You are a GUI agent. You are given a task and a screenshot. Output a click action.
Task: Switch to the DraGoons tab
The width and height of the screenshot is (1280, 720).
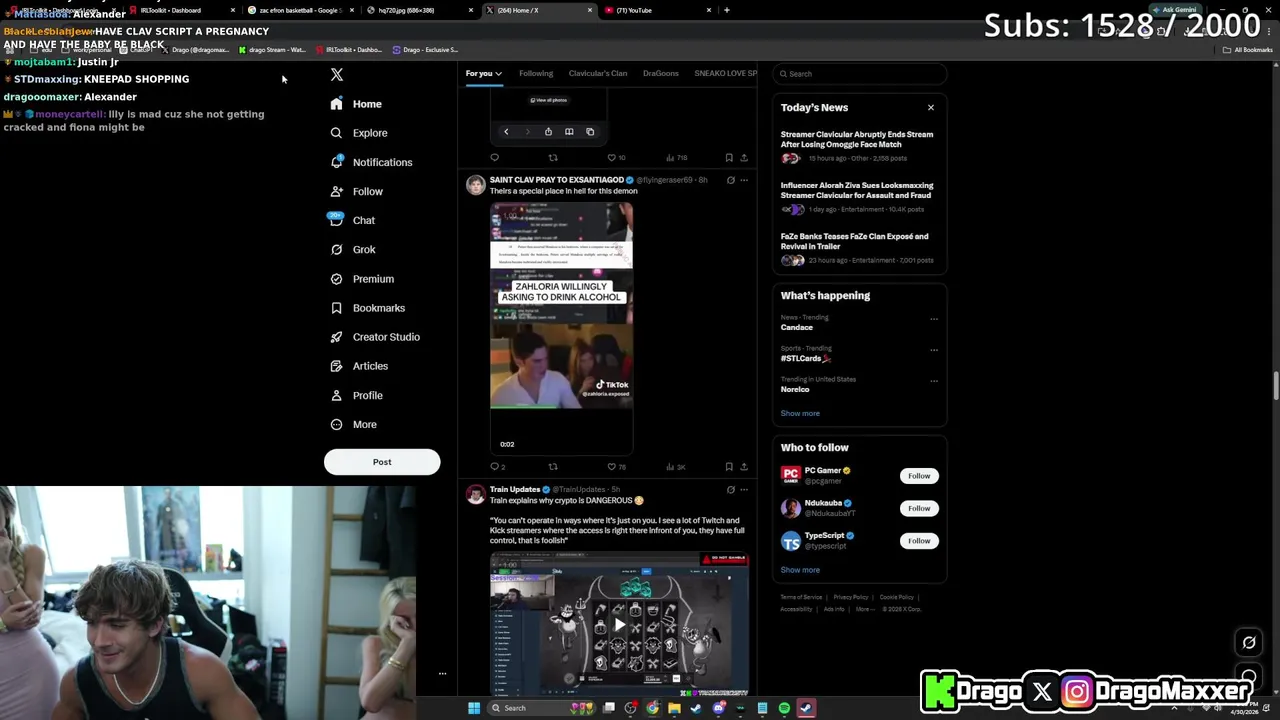(661, 73)
